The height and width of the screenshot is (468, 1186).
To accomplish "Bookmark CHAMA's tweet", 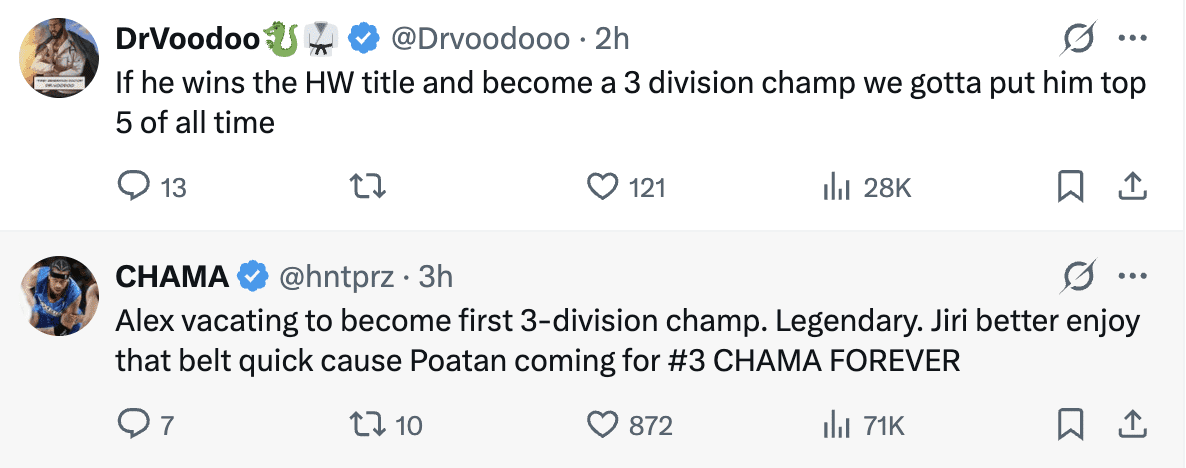I will point(1071,425).
